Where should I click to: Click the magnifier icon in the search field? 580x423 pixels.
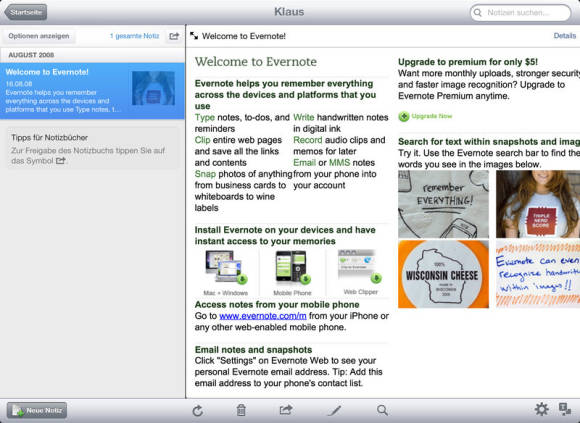click(x=478, y=13)
